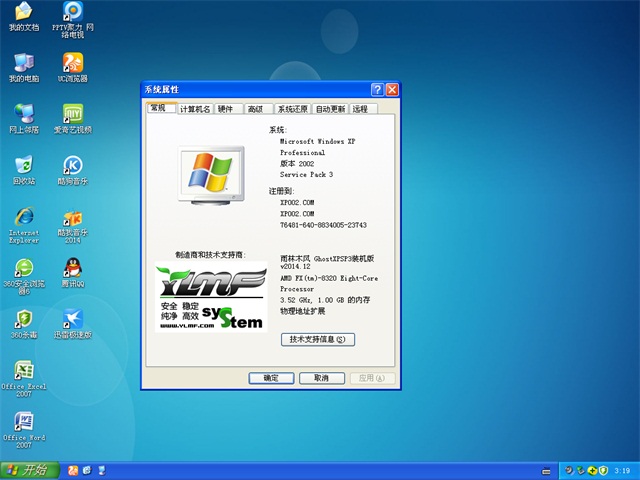This screenshot has height=480, width=640.
Task: Go to the 远程 tab
Action: click(360, 109)
